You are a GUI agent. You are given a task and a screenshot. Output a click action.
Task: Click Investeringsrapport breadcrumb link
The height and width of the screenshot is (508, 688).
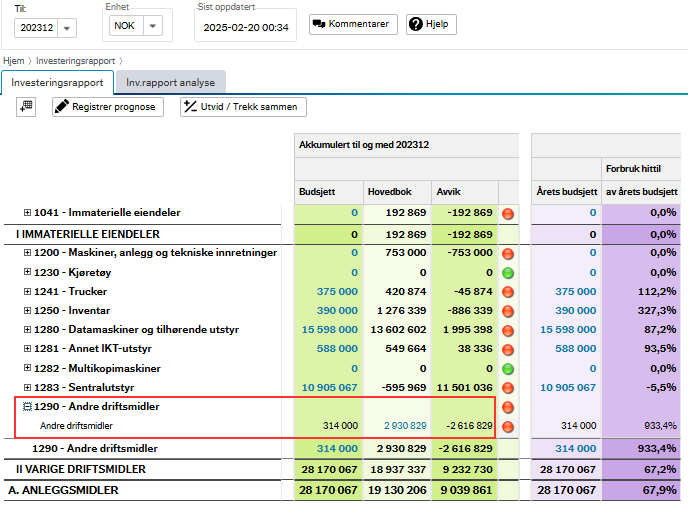coord(75,61)
